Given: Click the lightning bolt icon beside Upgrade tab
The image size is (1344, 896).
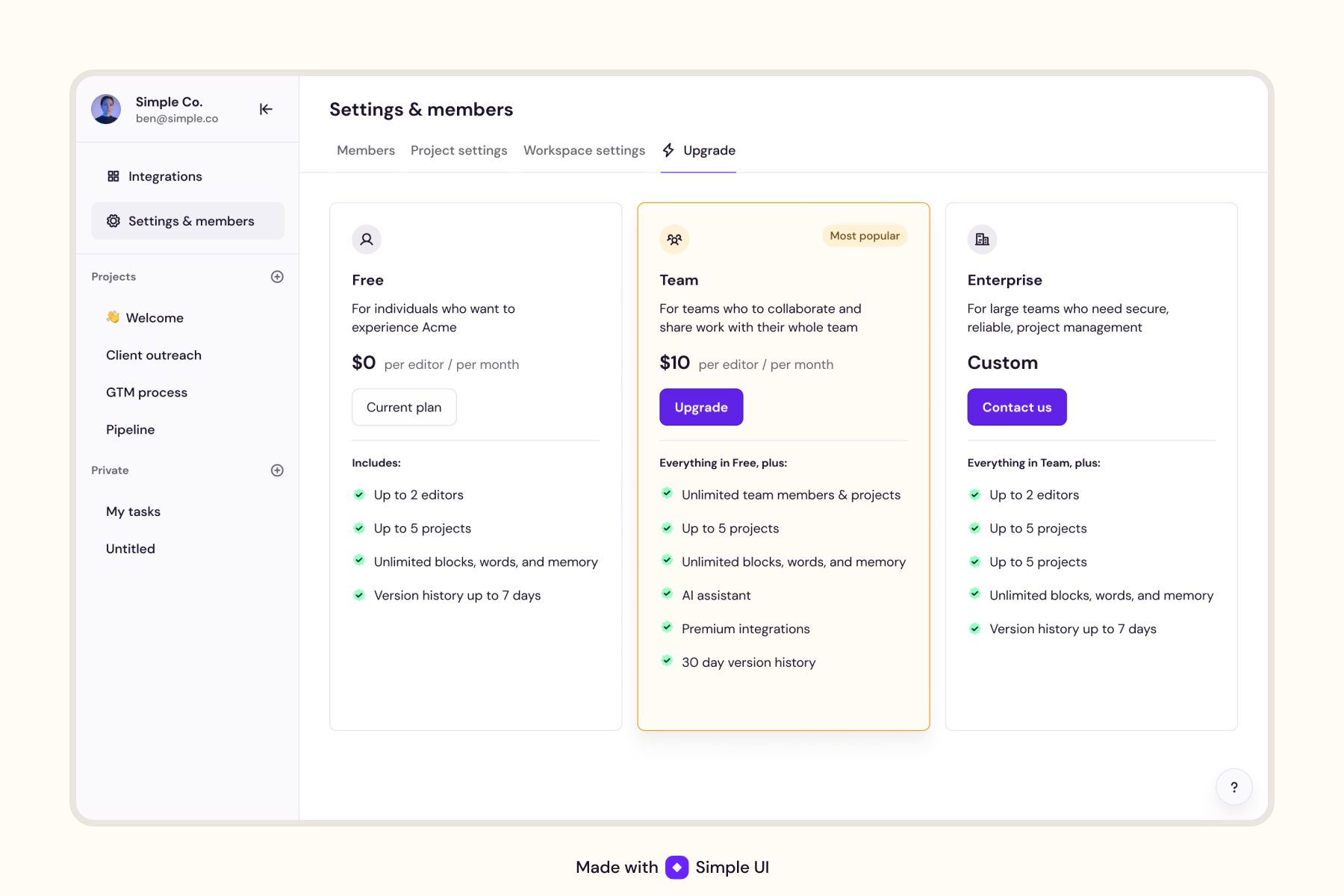Looking at the screenshot, I should tap(668, 150).
